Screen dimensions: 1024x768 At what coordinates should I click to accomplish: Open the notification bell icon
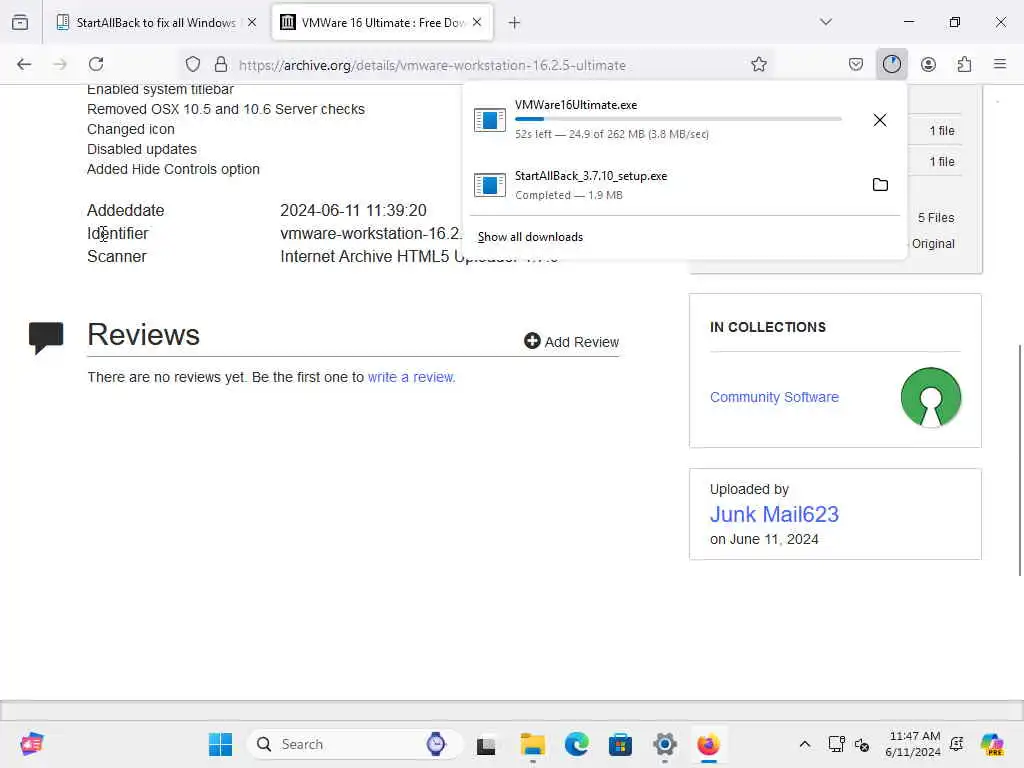click(x=957, y=744)
